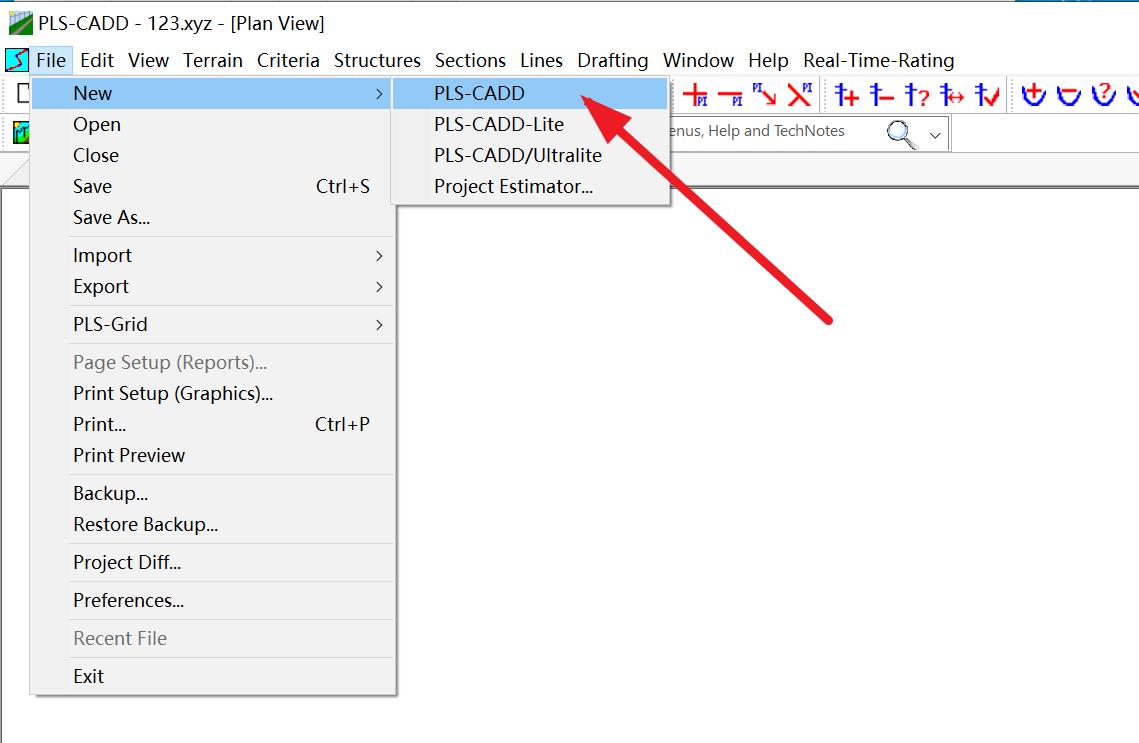Select Backup... in the File menu
The width and height of the screenshot is (1139, 743).
(212, 494)
